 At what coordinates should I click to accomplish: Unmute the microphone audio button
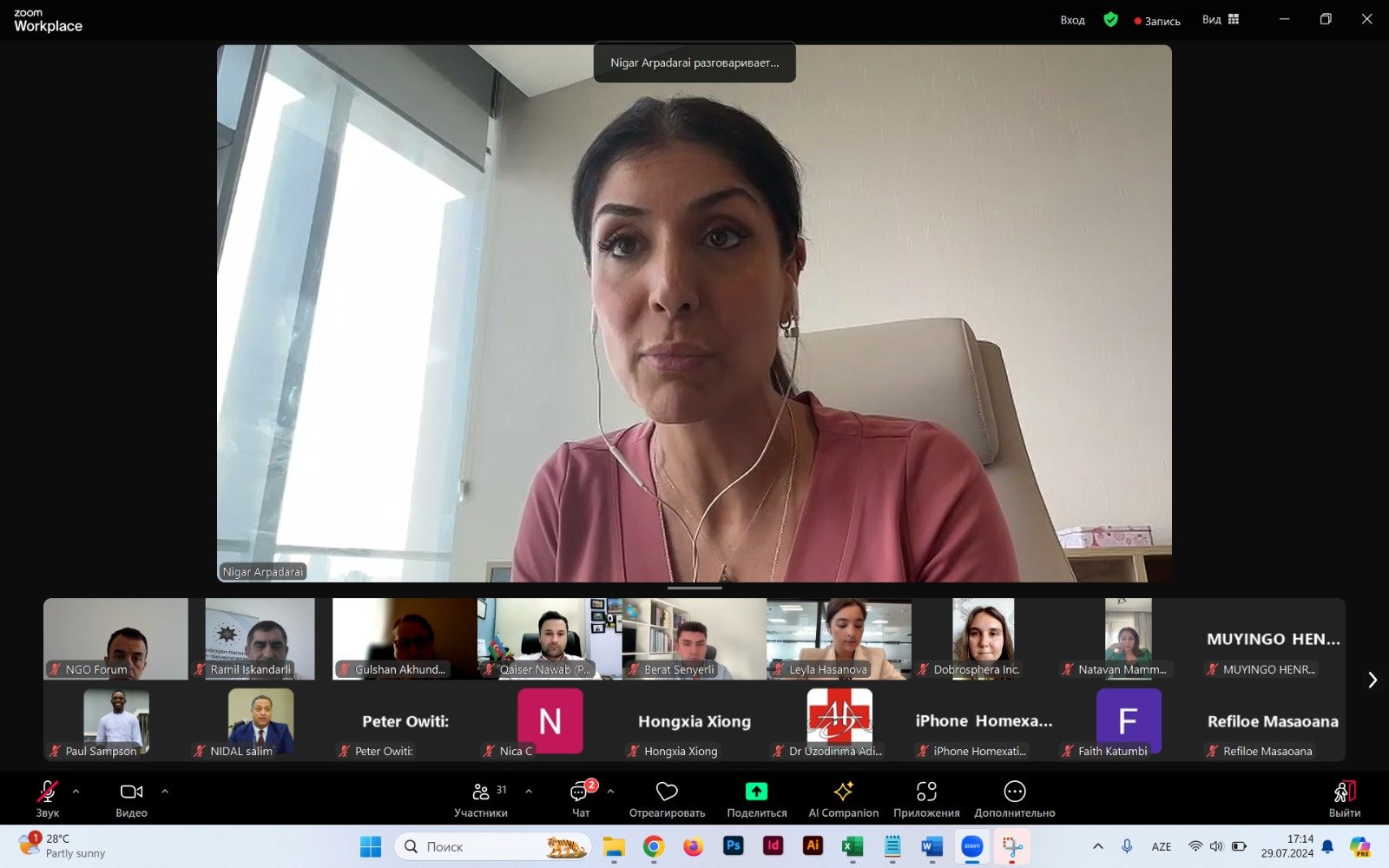pos(47,792)
